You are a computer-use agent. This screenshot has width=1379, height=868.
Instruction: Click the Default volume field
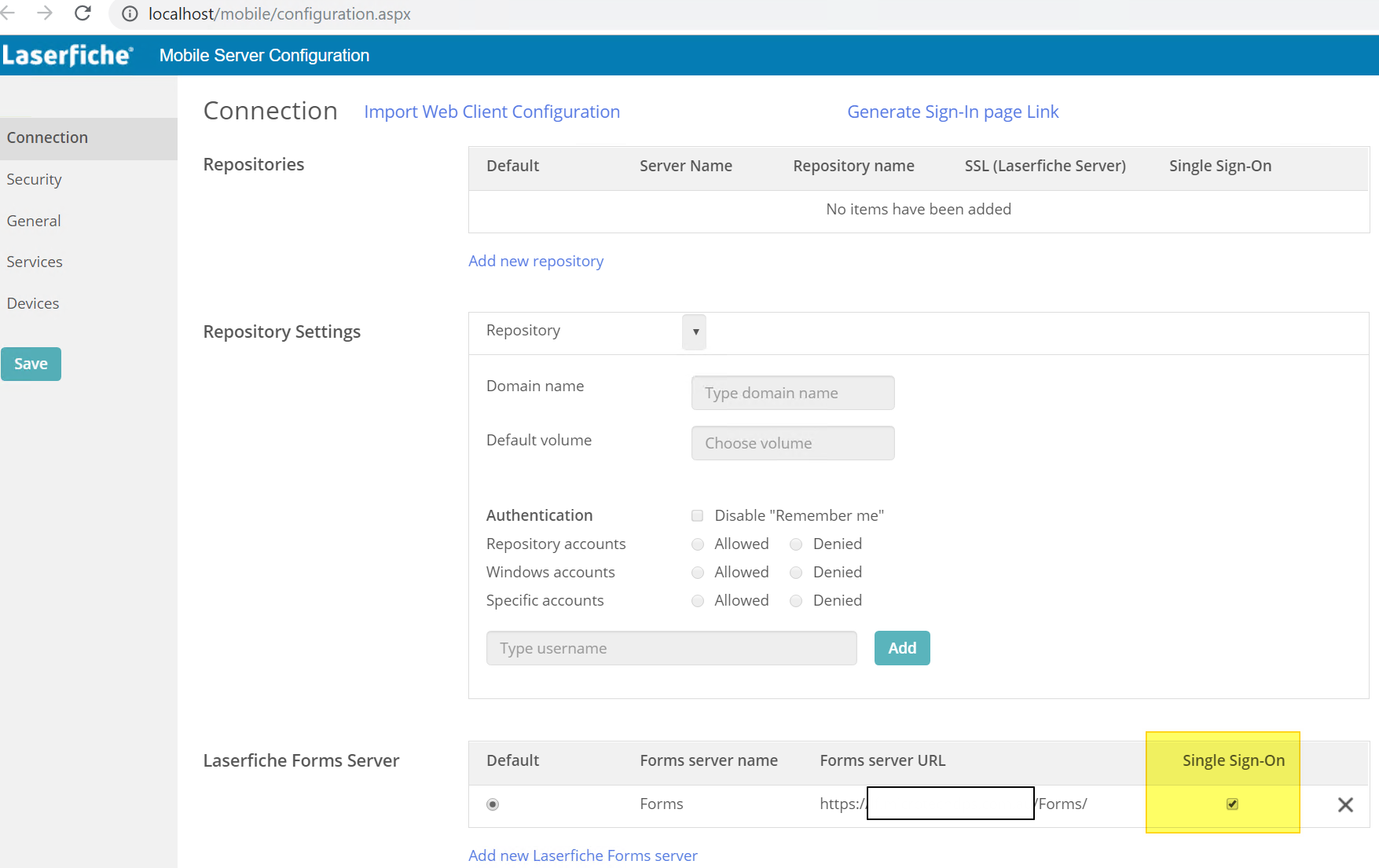click(793, 443)
